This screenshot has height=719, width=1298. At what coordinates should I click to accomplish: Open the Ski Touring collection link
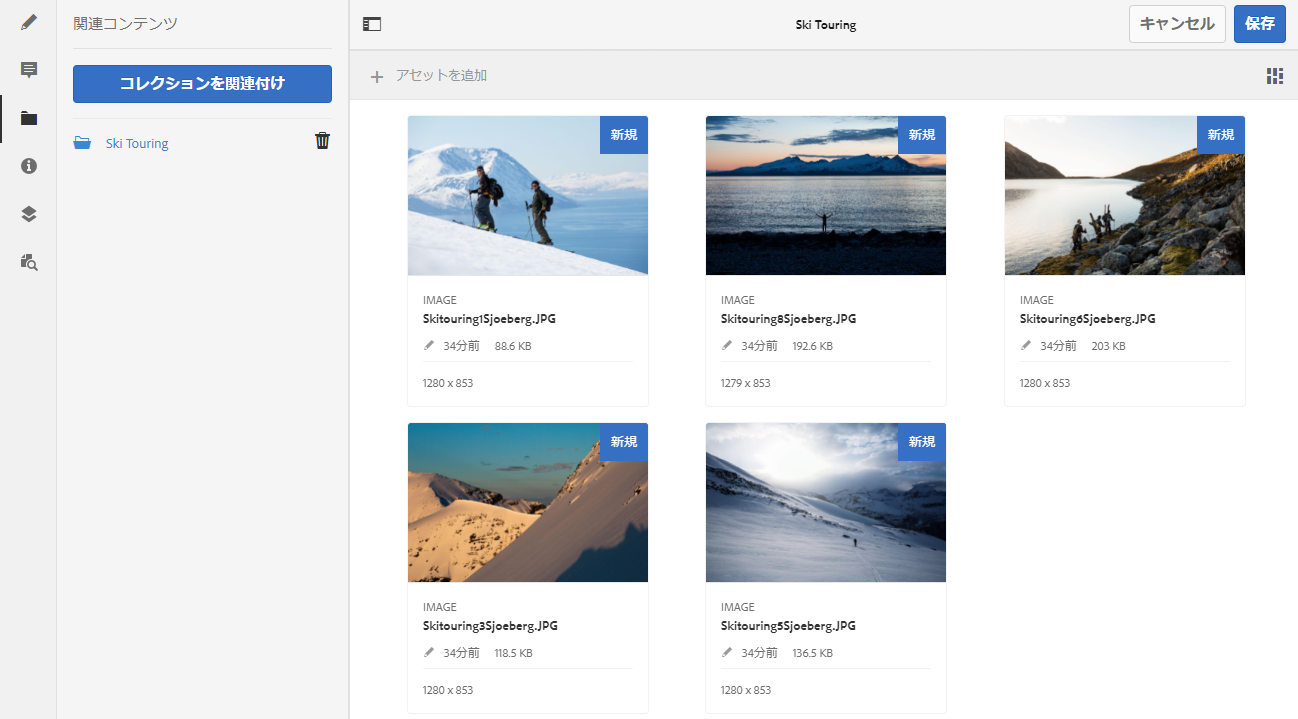[137, 144]
